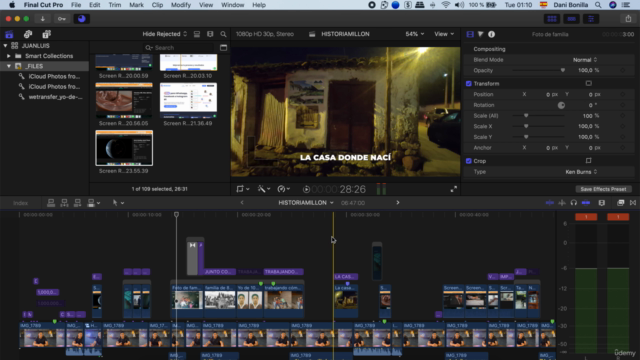640x360 pixels.
Task: Open the Modify menu
Action: (181, 5)
